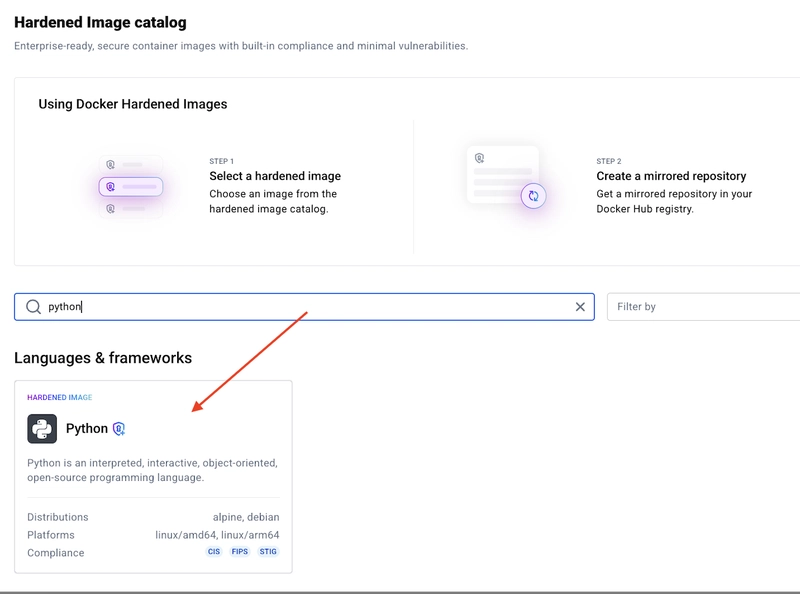Click the search magnifier icon

[x=33, y=307]
